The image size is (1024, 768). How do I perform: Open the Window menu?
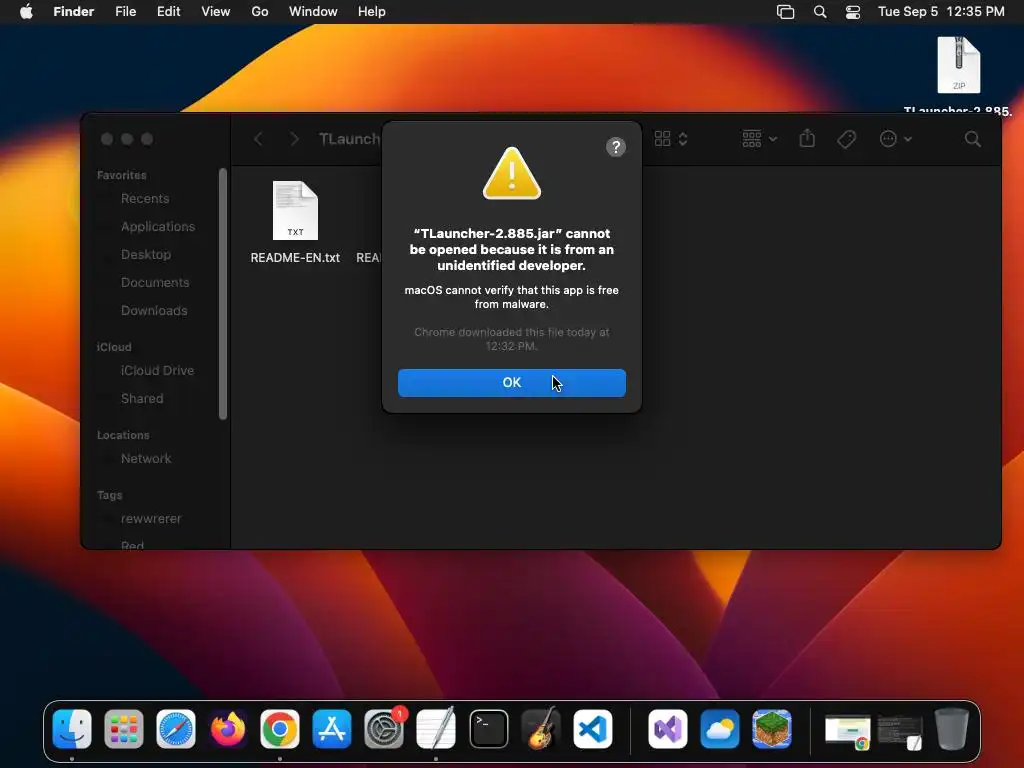point(313,12)
